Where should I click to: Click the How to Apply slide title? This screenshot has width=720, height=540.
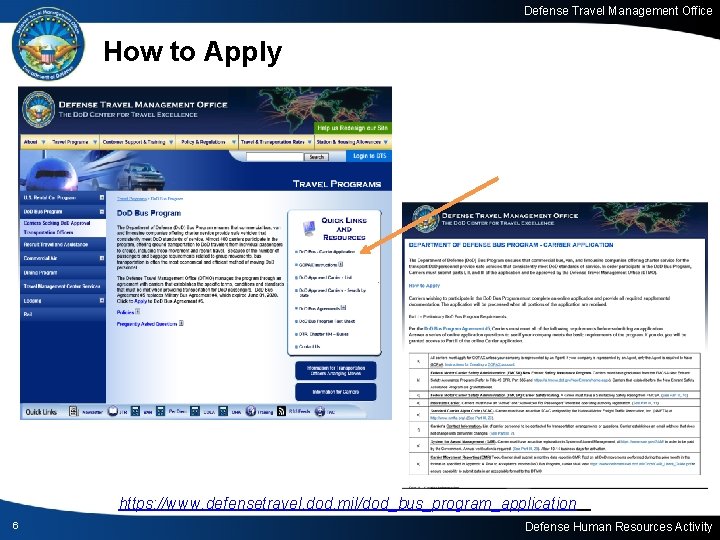[x=192, y=51]
